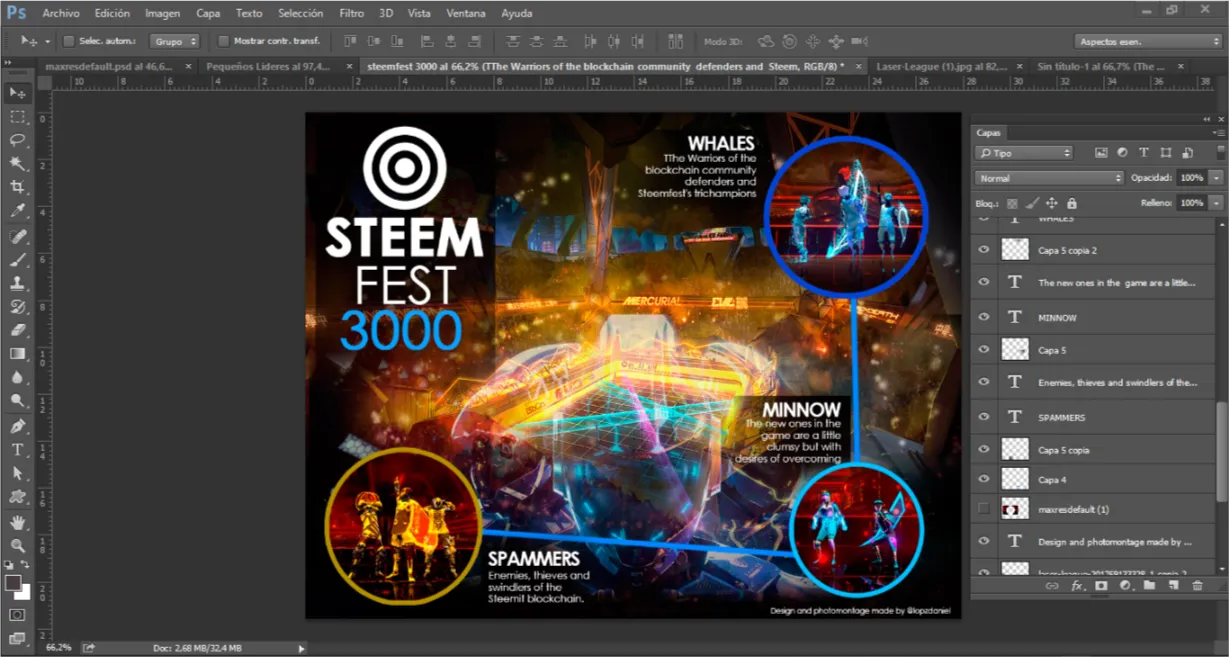Toggle lock all for the layer
The height and width of the screenshot is (657, 1229).
pos(1072,203)
